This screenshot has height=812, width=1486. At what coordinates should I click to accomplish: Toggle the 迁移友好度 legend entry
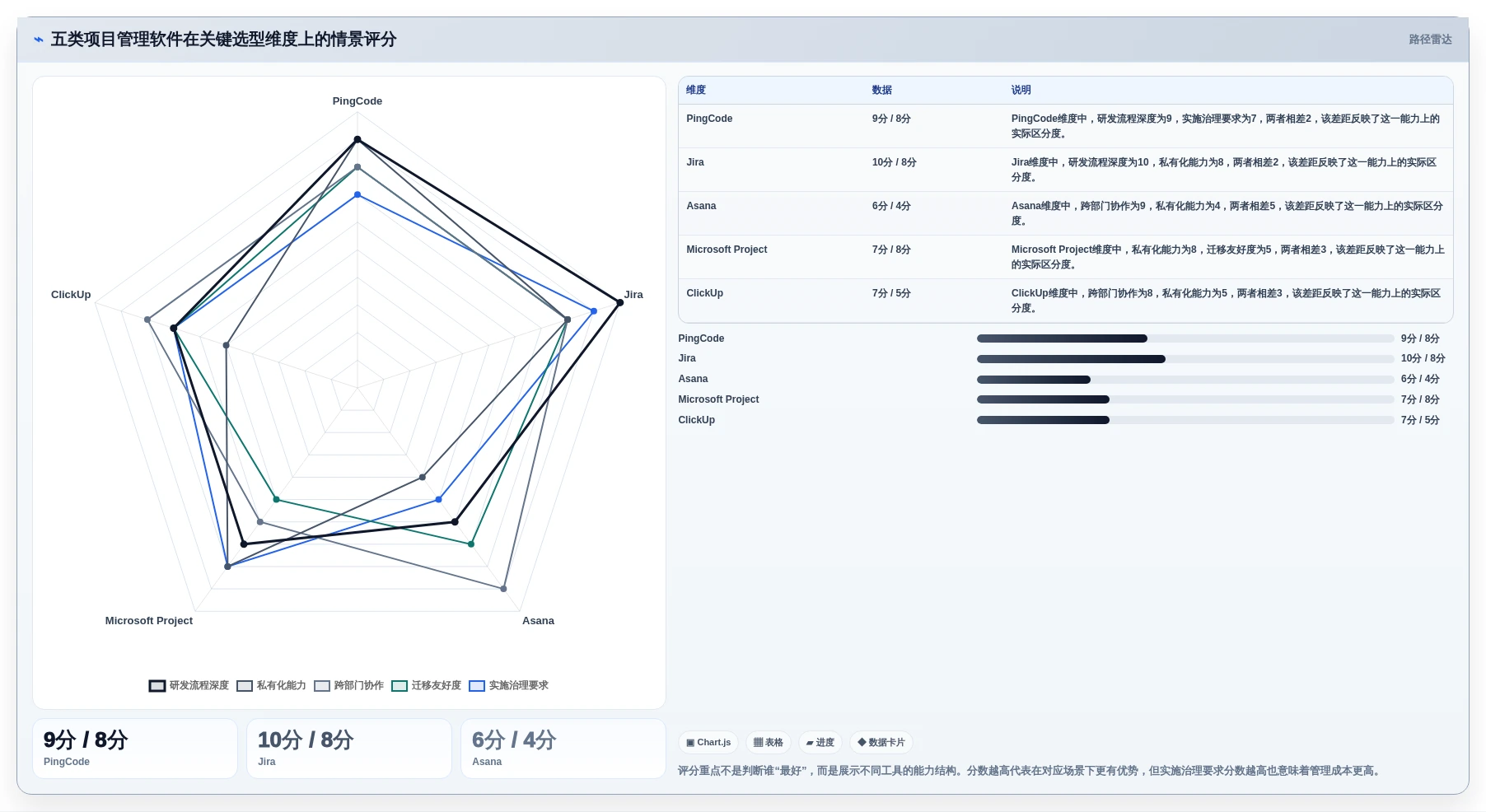[x=426, y=685]
